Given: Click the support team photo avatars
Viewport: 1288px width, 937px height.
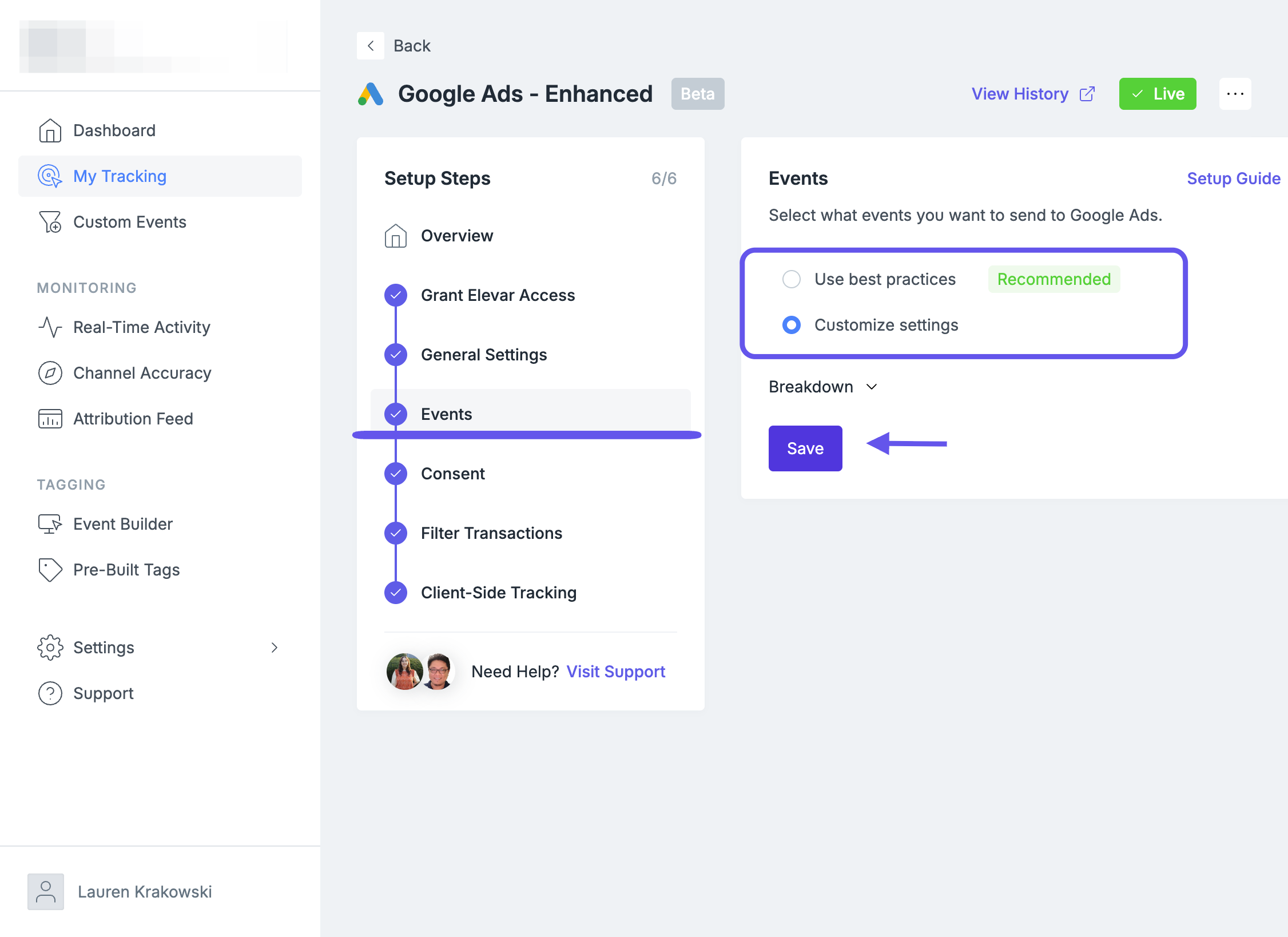Looking at the screenshot, I should (x=421, y=672).
